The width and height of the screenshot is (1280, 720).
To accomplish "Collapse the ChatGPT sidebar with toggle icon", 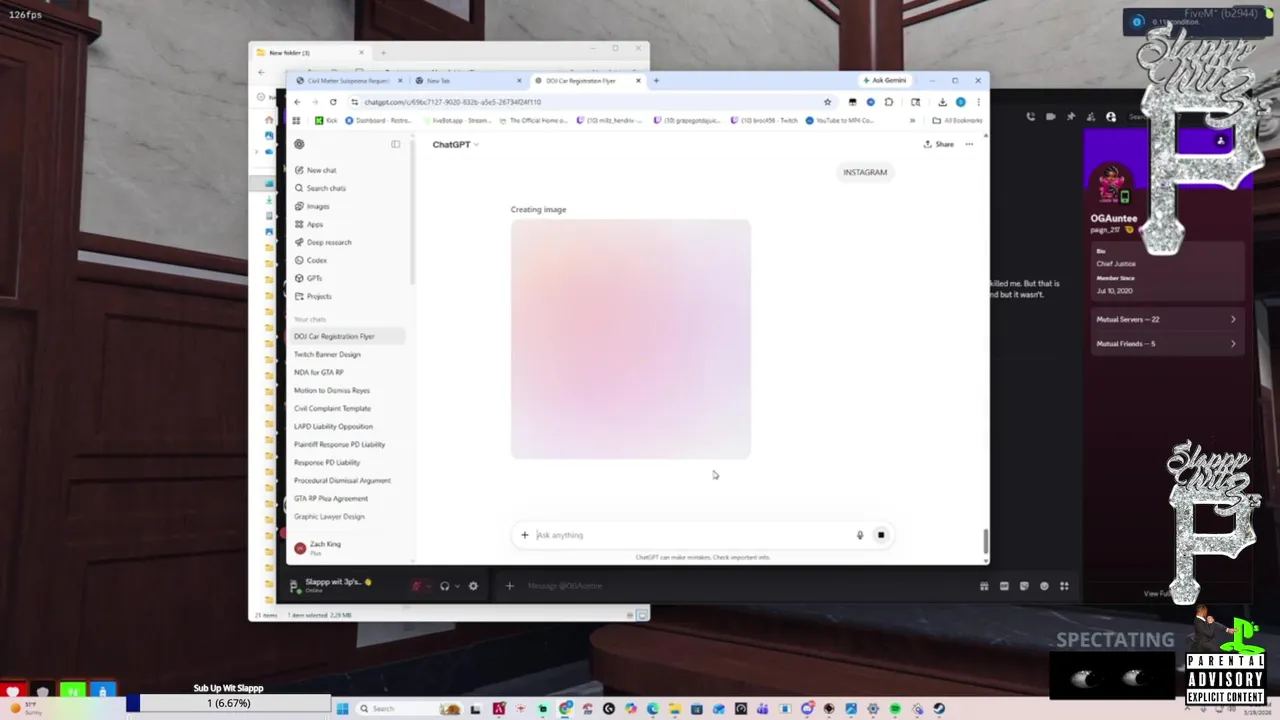I will tap(395, 144).
